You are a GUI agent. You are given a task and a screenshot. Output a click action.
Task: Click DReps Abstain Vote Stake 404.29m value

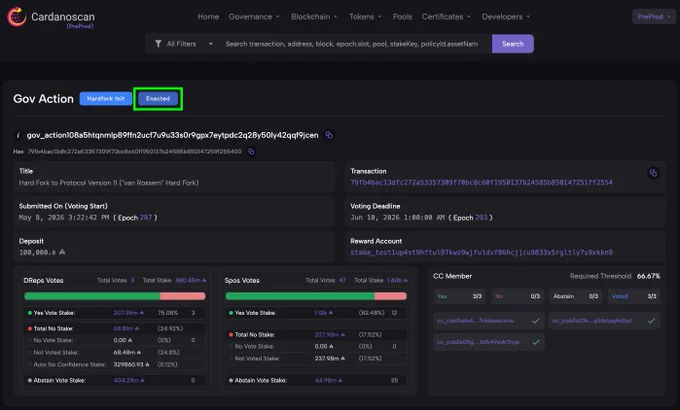pyautogui.click(x=129, y=380)
